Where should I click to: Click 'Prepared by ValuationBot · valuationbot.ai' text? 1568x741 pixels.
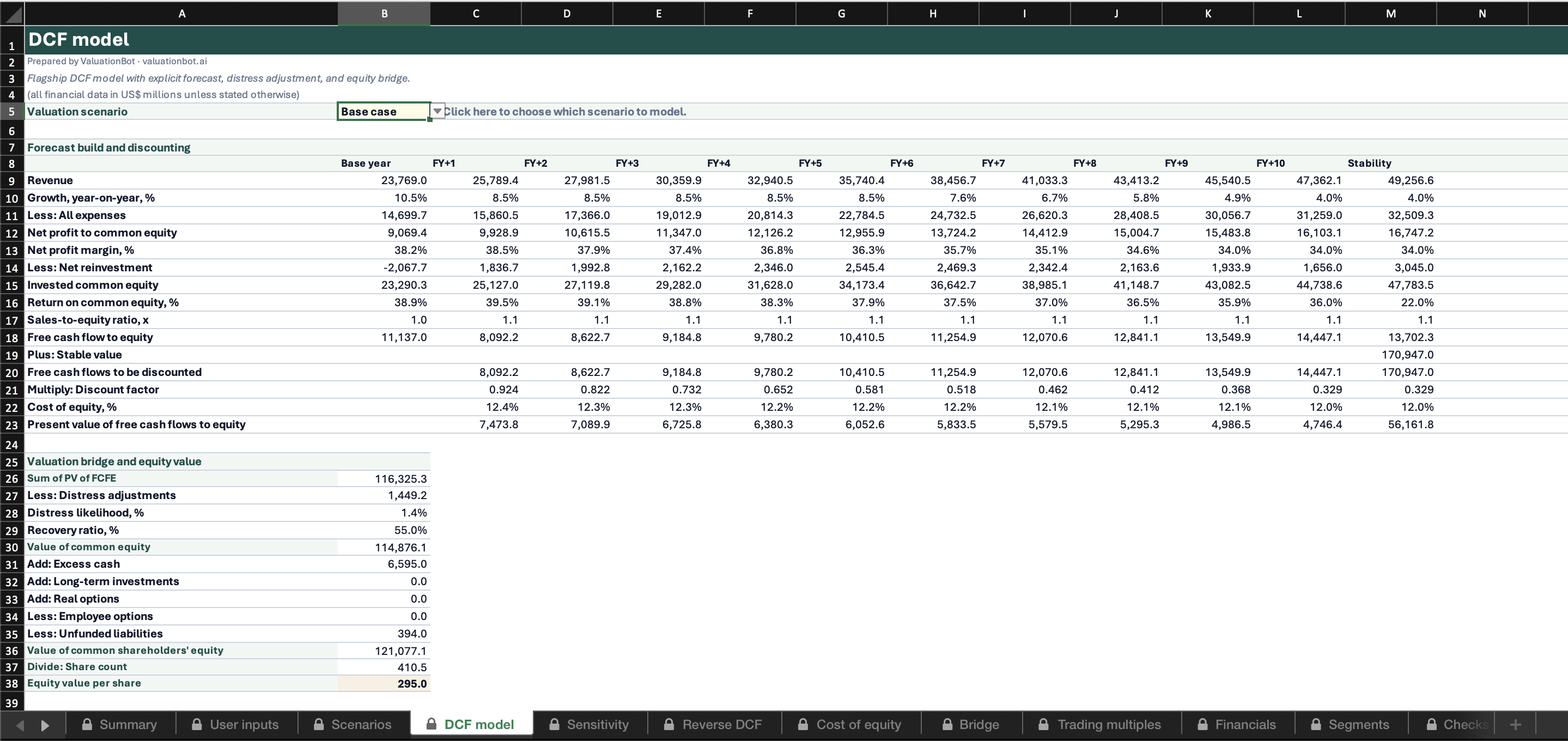click(117, 61)
